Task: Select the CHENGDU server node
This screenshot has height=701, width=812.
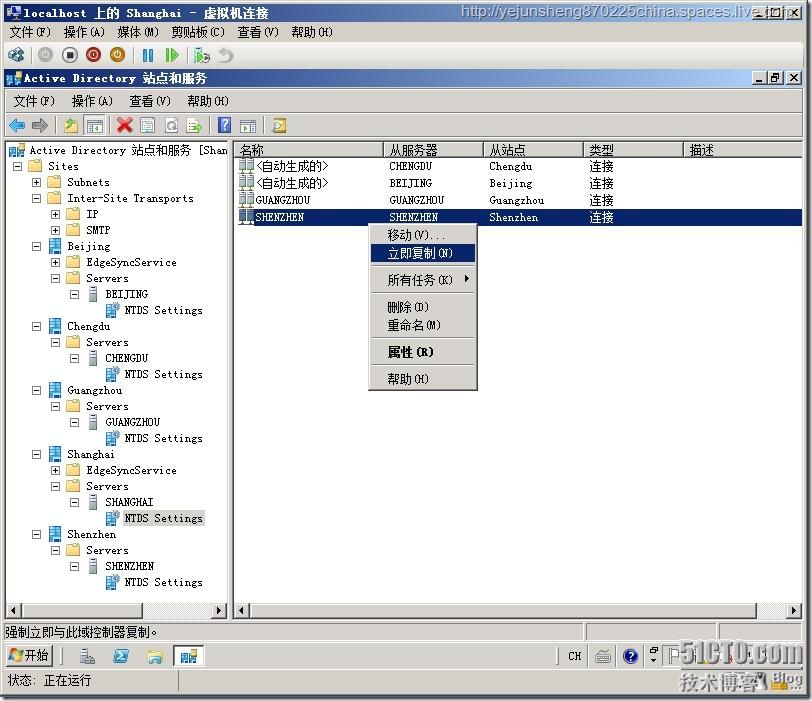Action: tap(126, 358)
